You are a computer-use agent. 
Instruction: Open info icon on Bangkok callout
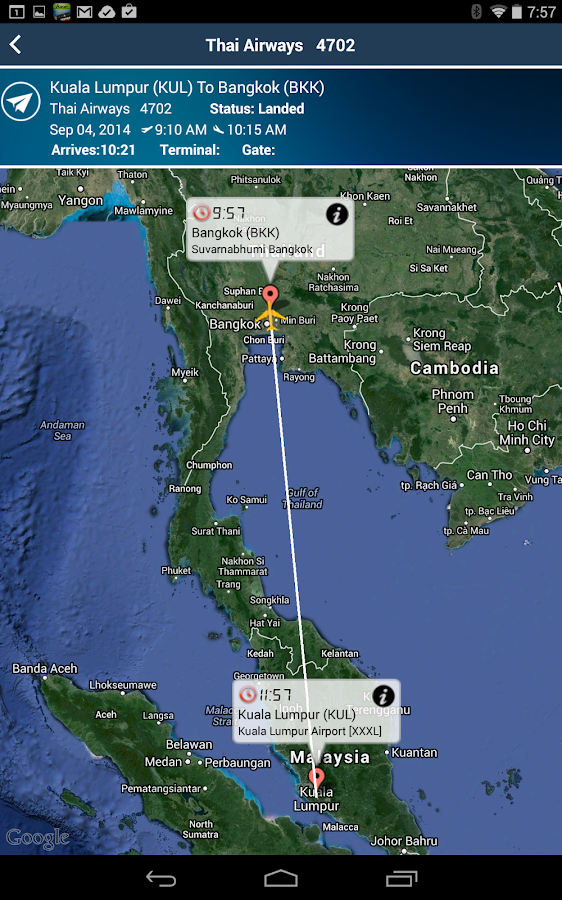click(337, 214)
